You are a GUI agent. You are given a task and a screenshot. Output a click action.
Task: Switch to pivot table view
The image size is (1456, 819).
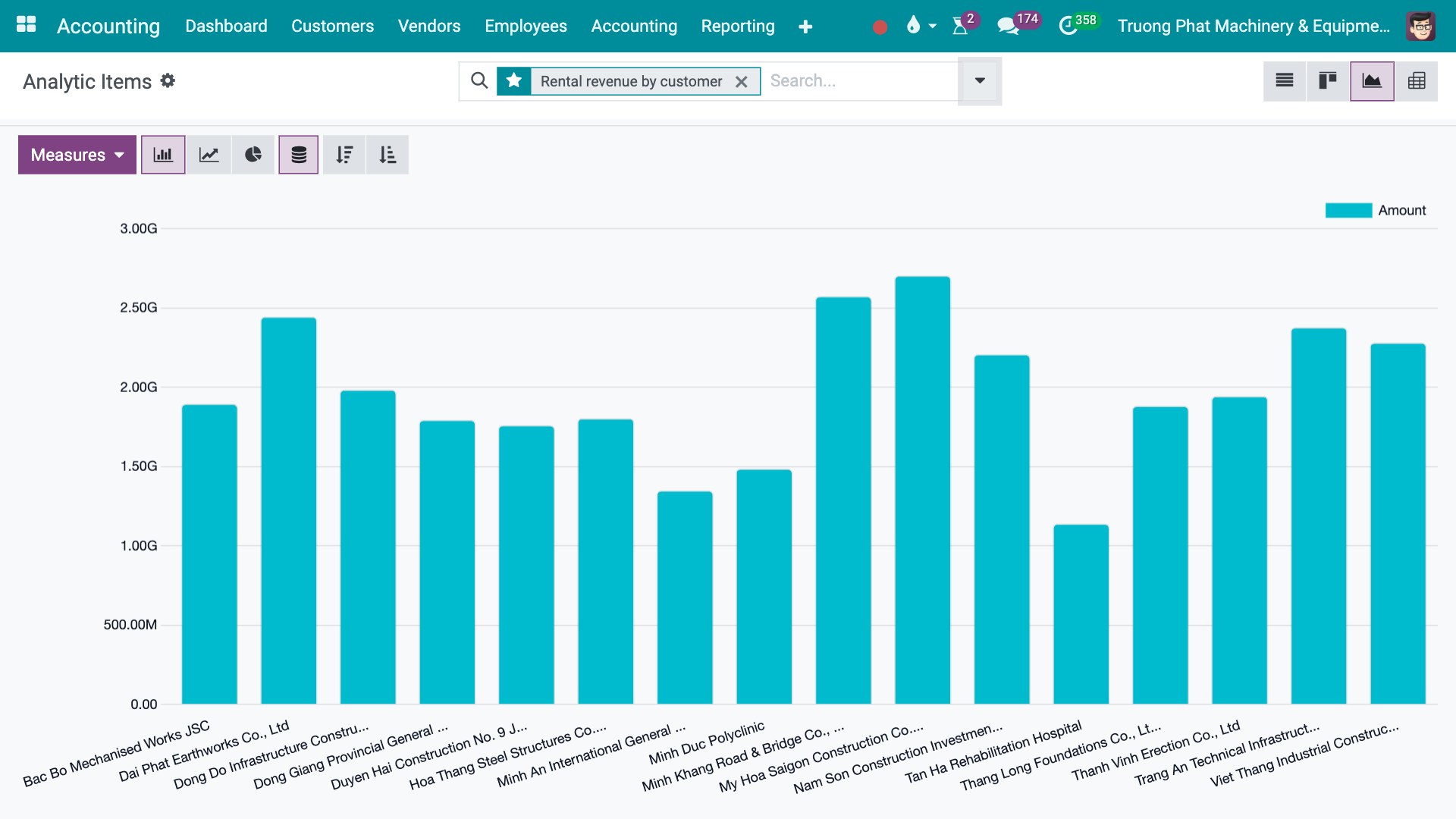tap(1417, 80)
